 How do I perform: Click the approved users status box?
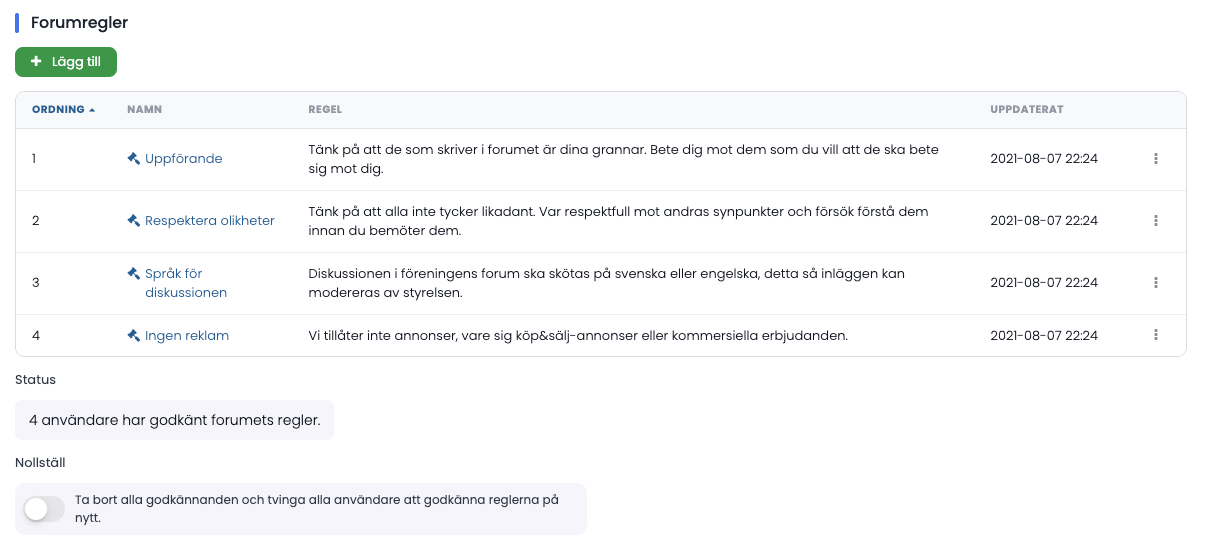tap(175, 420)
